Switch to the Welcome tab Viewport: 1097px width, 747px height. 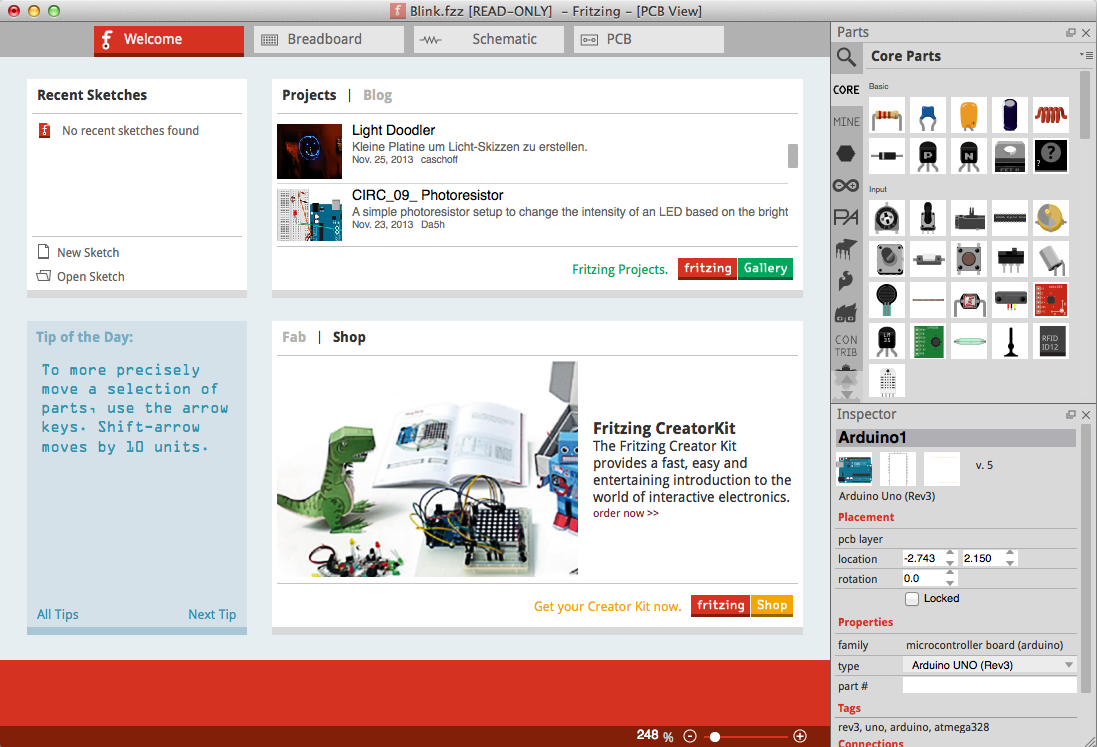(169, 40)
